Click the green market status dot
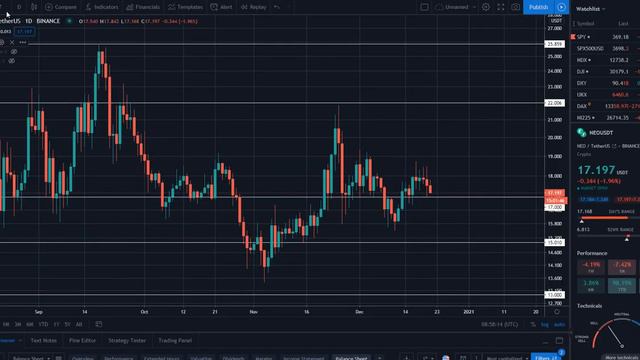 coord(69,21)
